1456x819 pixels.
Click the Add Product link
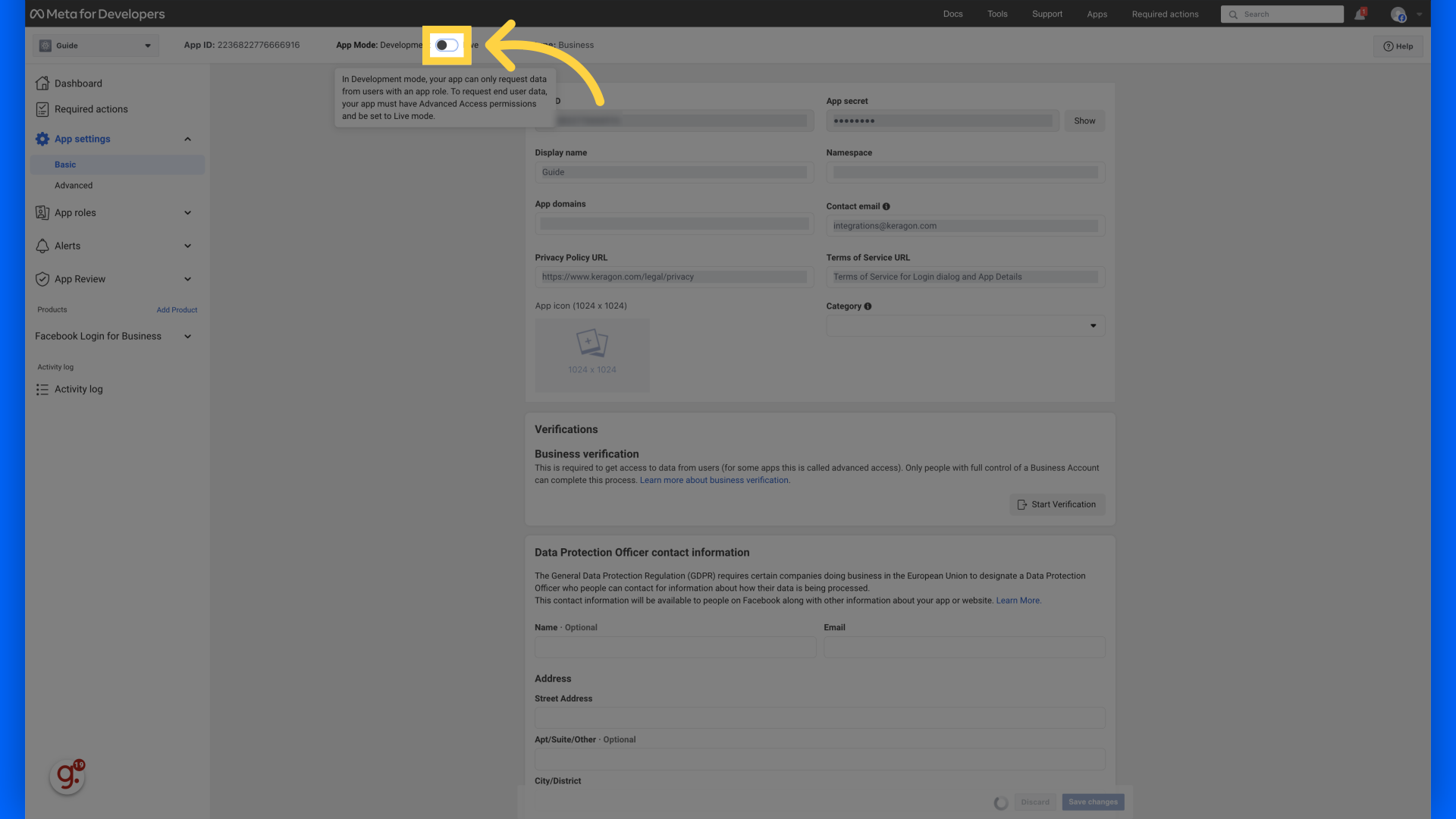click(177, 310)
